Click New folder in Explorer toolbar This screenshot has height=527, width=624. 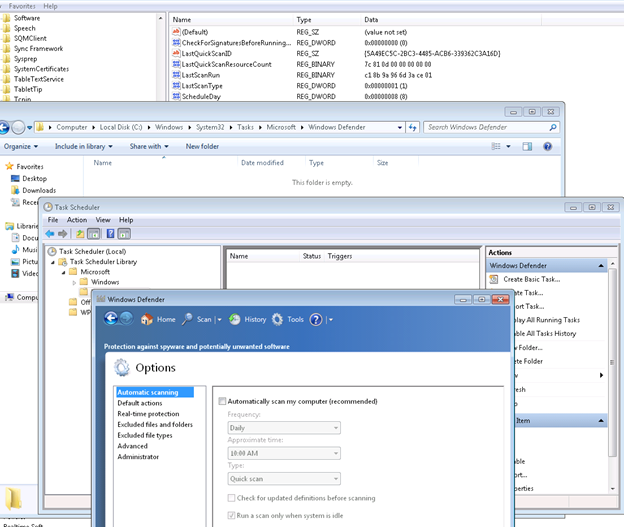tap(202, 146)
